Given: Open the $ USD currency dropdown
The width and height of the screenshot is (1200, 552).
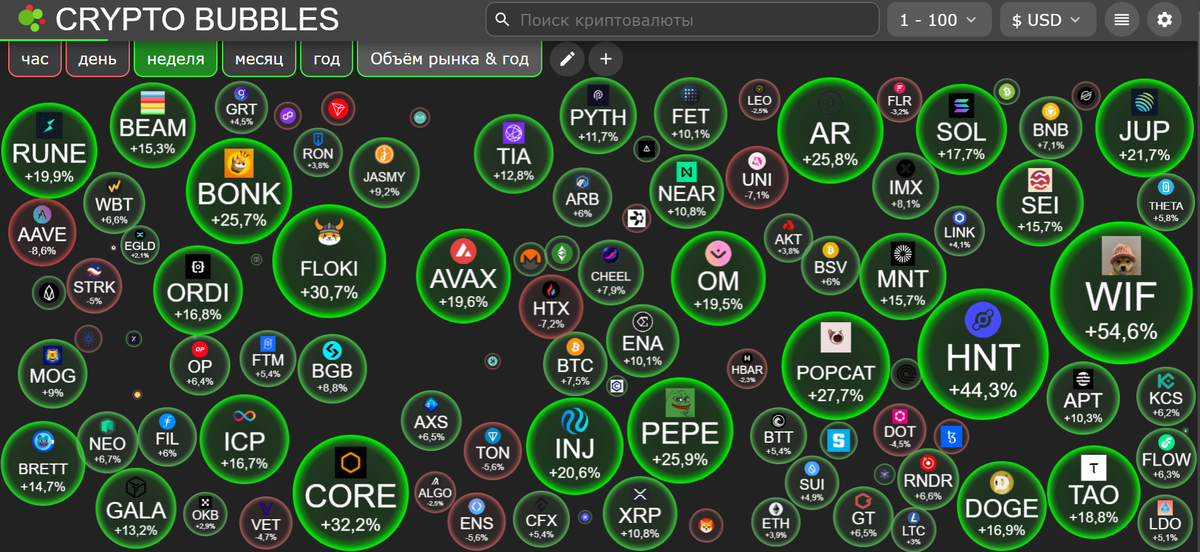Looking at the screenshot, I should coord(1047,19).
